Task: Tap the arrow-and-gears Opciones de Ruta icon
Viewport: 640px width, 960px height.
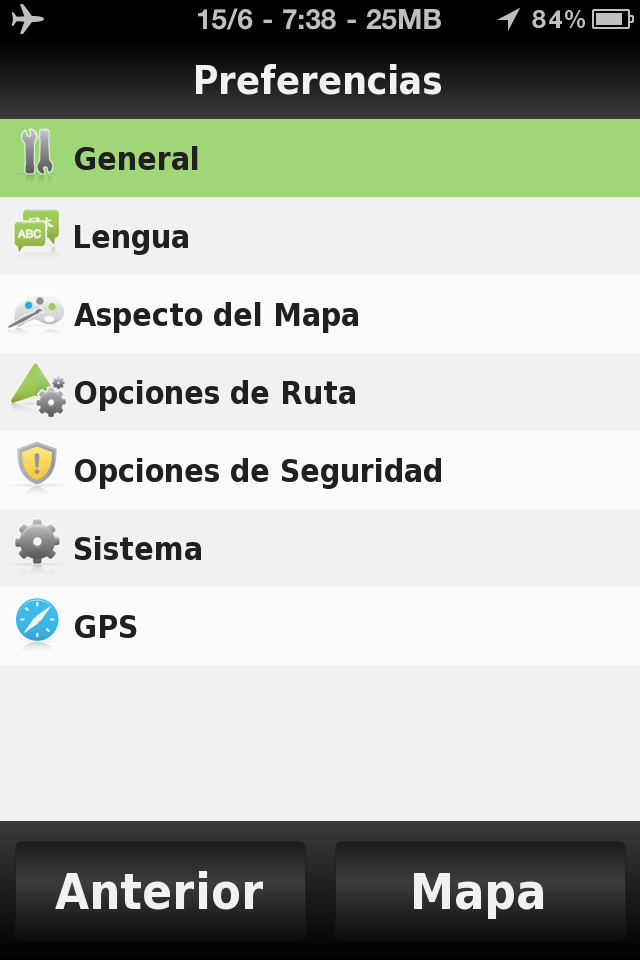Action: [x=38, y=390]
